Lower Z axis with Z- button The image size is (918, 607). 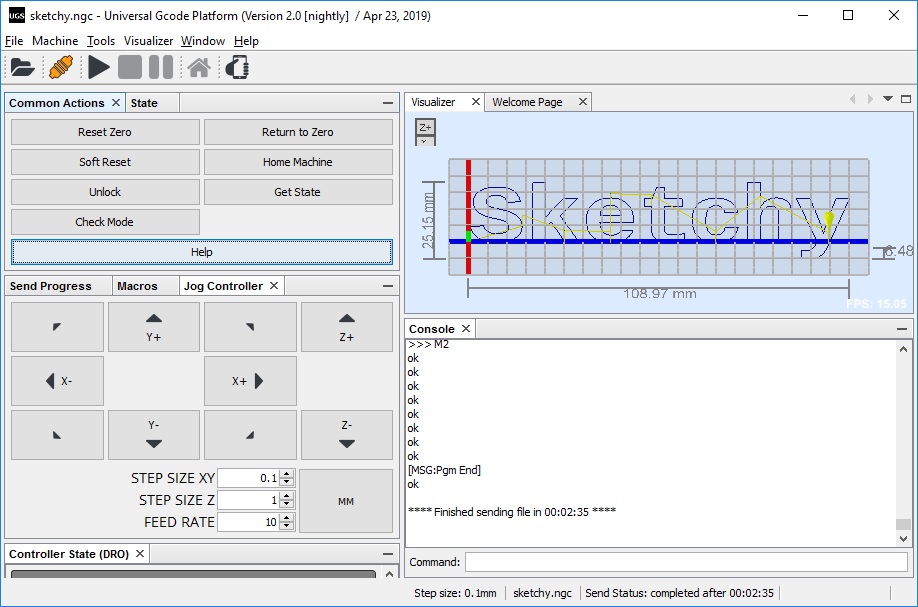tap(347, 435)
